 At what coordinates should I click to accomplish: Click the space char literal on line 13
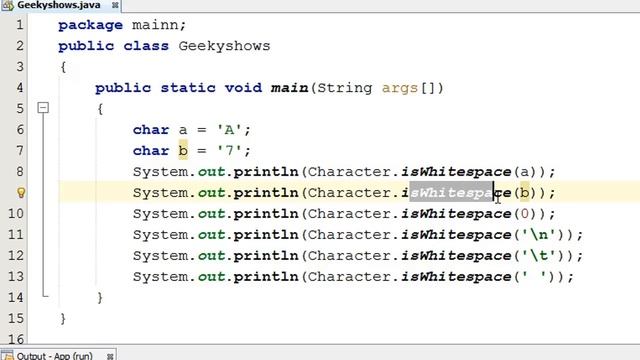[534, 277]
